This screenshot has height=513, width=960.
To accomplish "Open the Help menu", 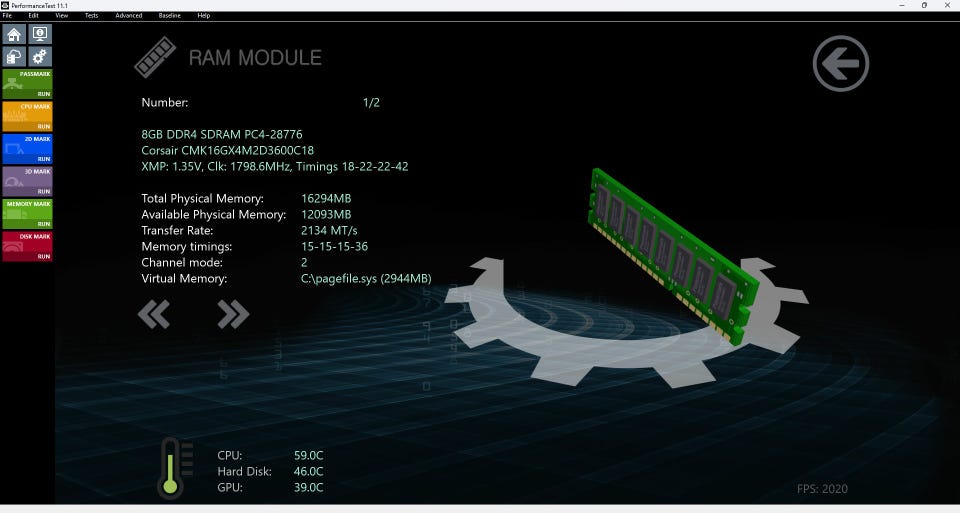I will [204, 16].
